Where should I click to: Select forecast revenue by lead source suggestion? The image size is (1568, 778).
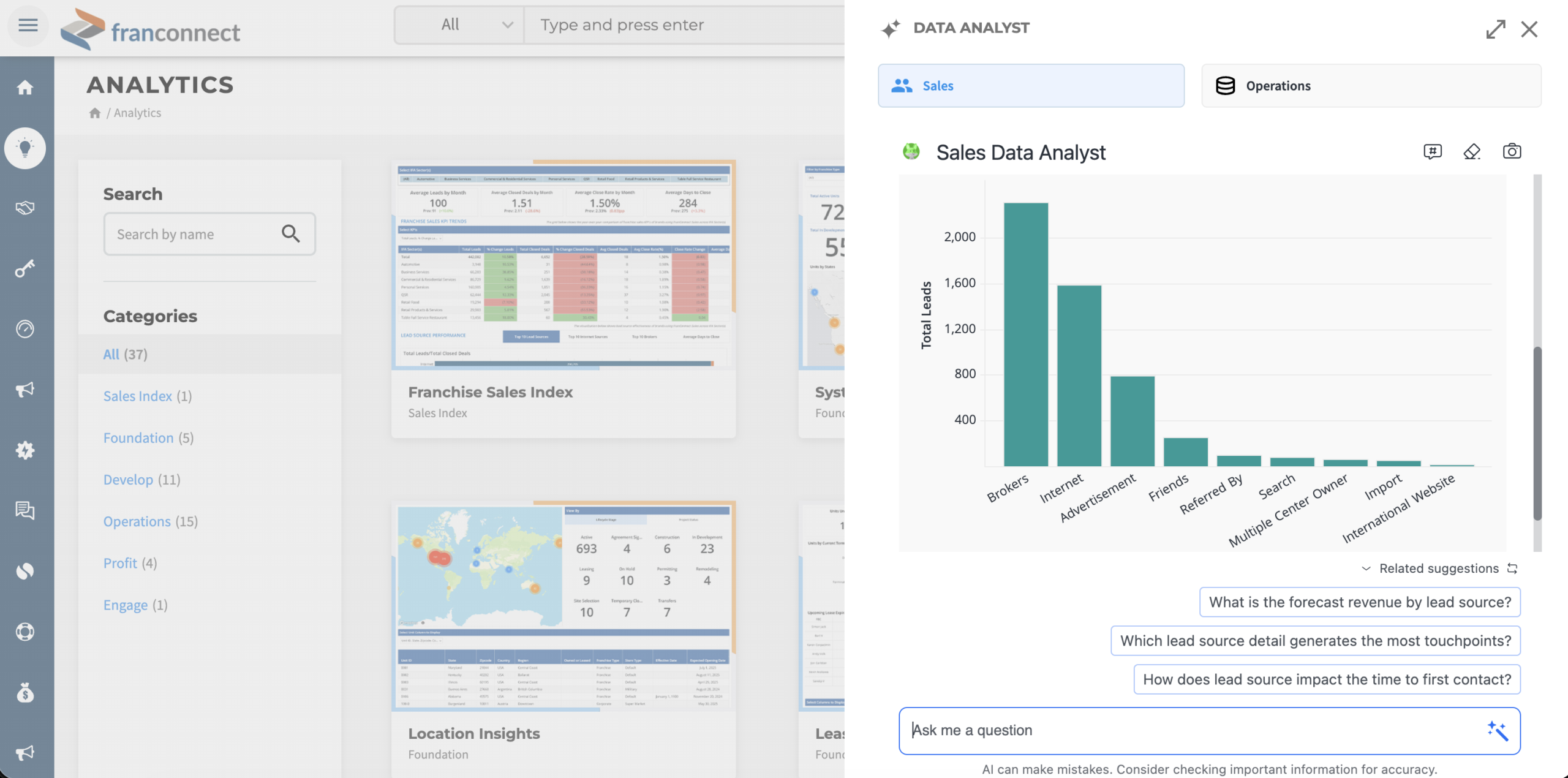pyautogui.click(x=1359, y=602)
